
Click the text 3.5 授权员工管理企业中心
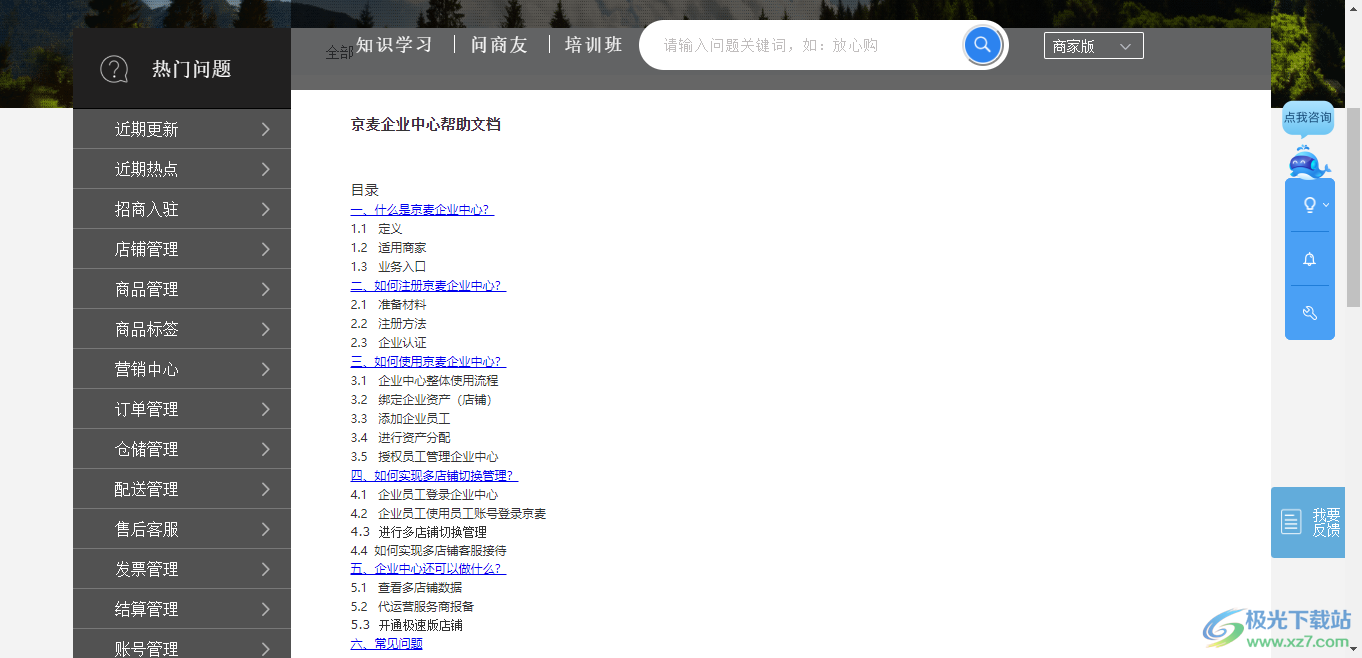point(425,457)
